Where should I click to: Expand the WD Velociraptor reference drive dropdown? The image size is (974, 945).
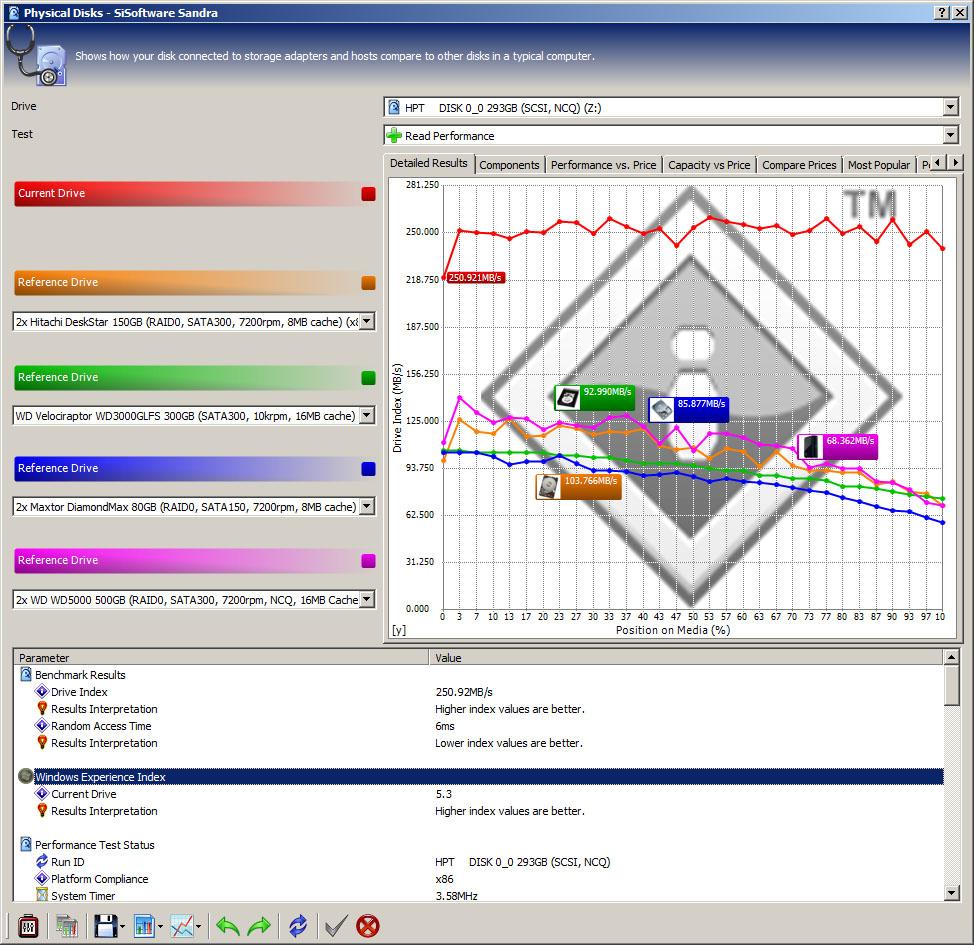pos(367,415)
